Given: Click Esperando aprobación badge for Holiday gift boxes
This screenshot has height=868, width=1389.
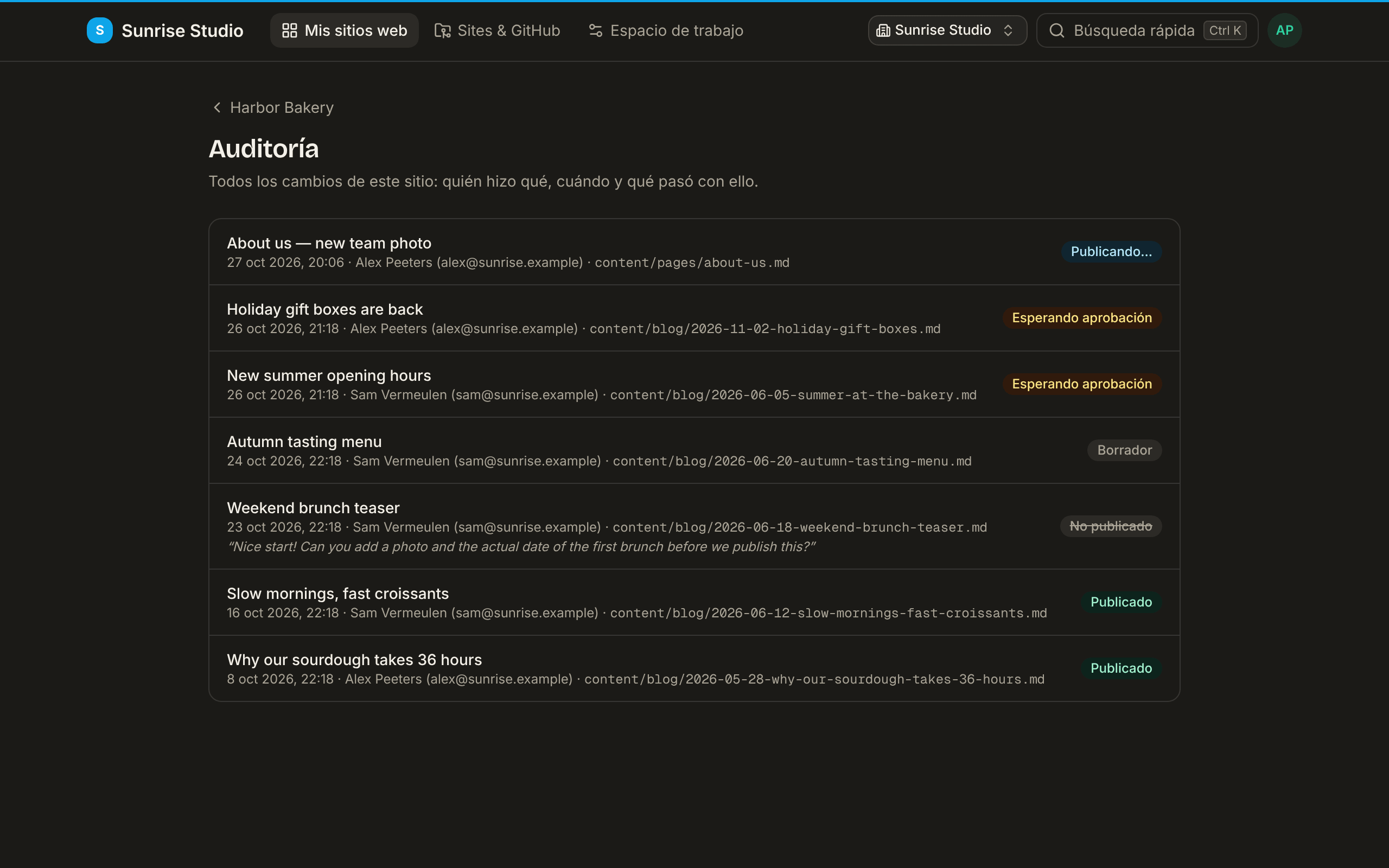Looking at the screenshot, I should pos(1081,317).
